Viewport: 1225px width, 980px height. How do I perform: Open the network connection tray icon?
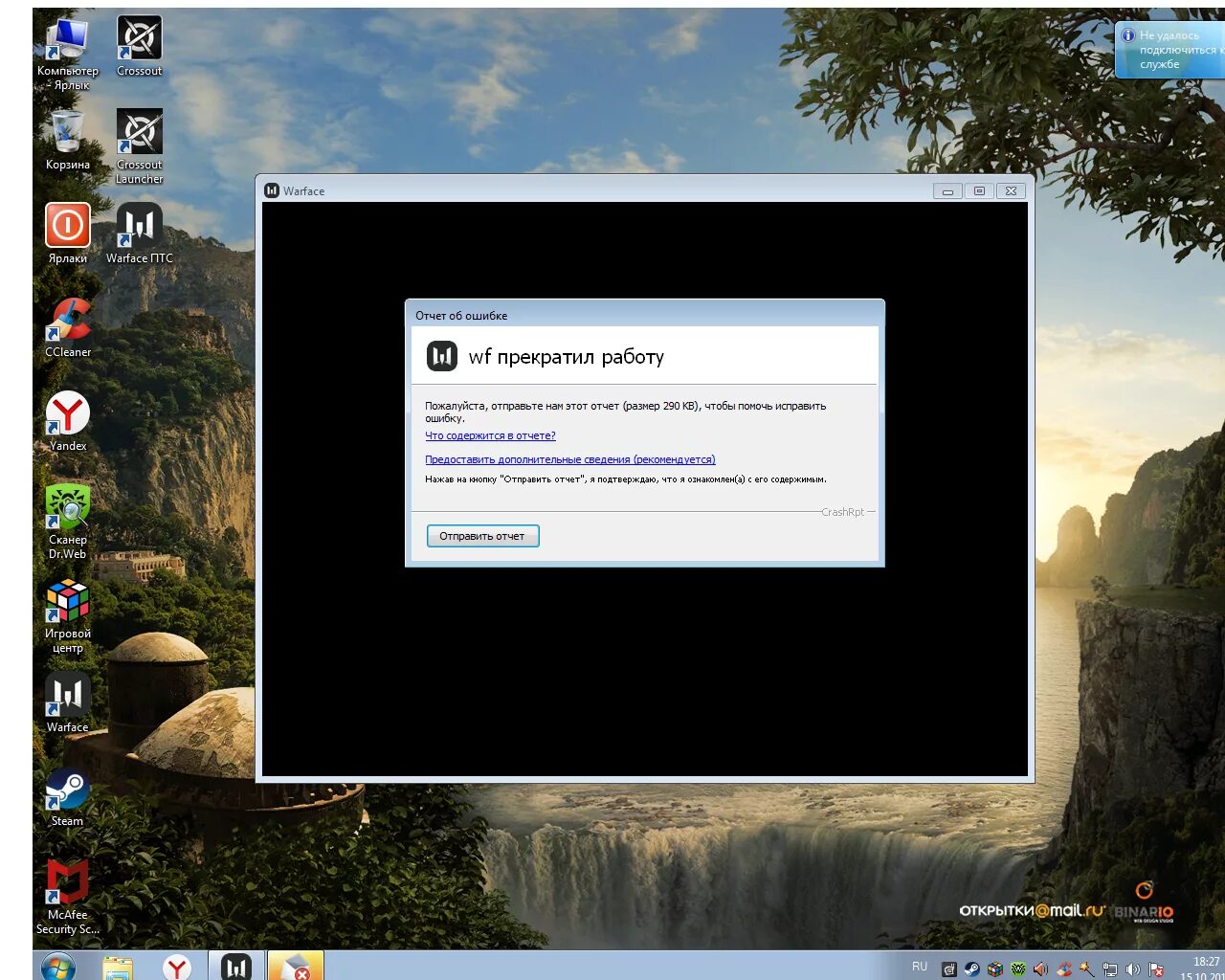click(x=1110, y=969)
